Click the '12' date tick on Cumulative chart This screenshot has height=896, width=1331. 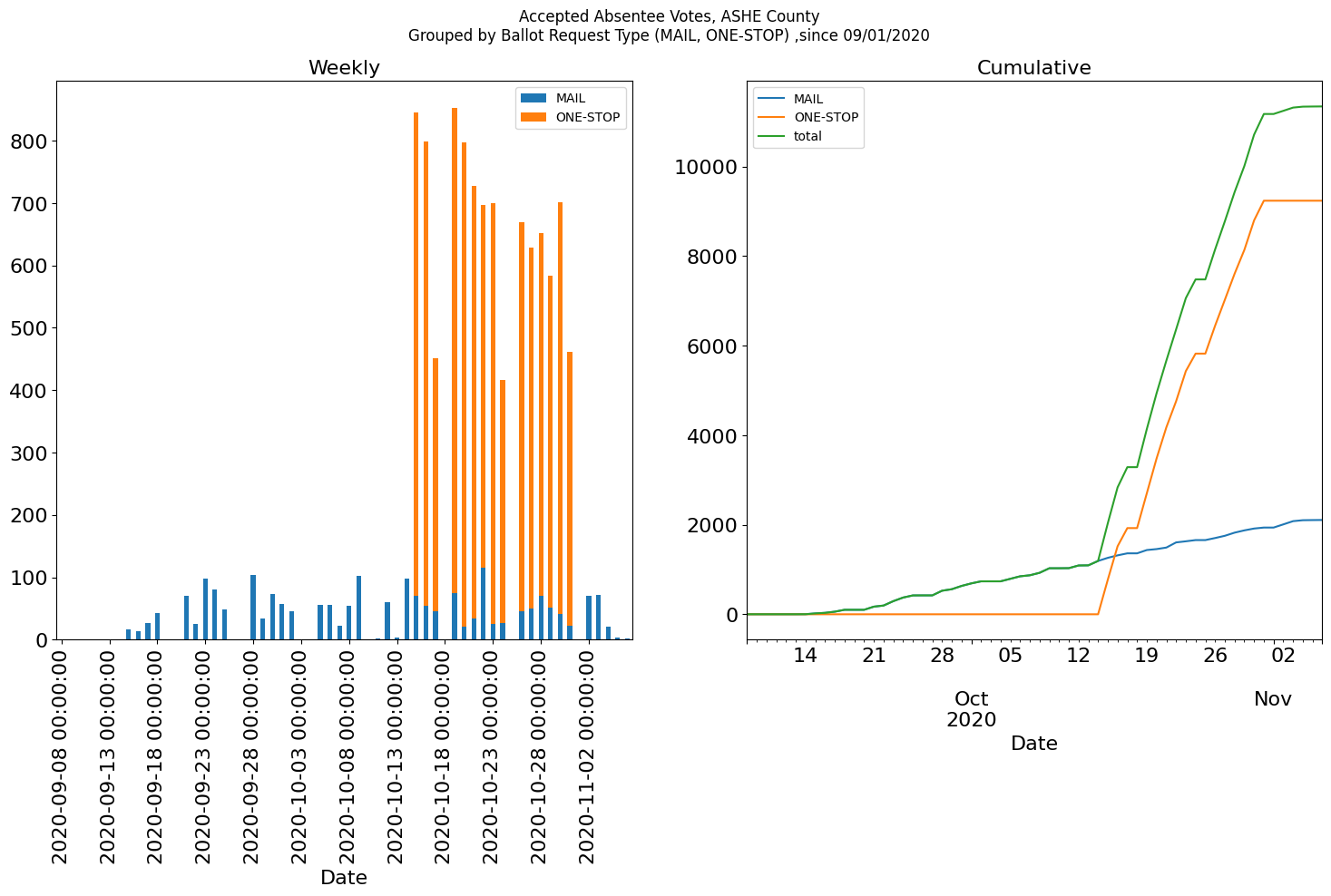click(x=1078, y=656)
